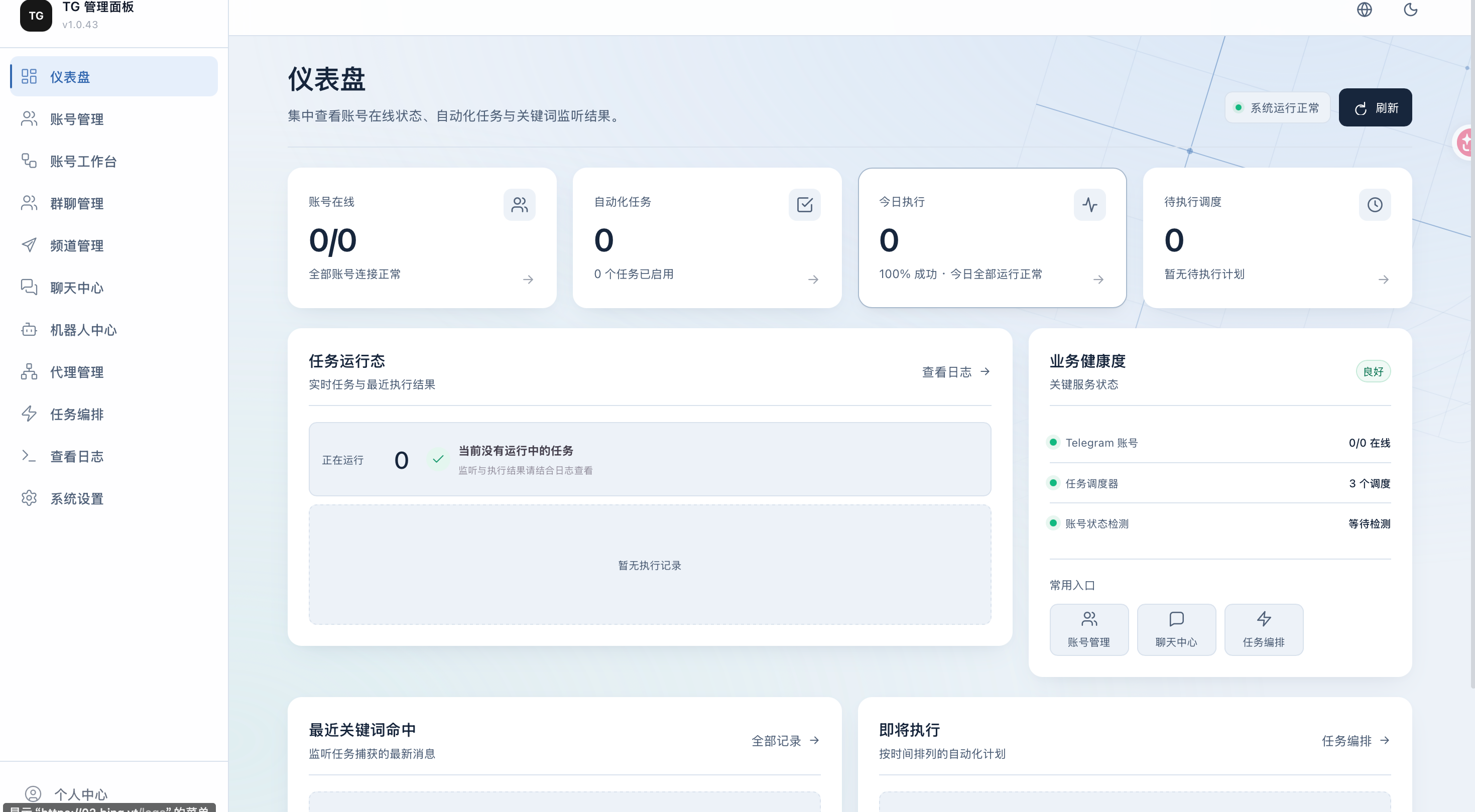Viewport: 1475px width, 812px height.
Task: Click the 账号状态检测 status row
Action: click(x=1219, y=523)
